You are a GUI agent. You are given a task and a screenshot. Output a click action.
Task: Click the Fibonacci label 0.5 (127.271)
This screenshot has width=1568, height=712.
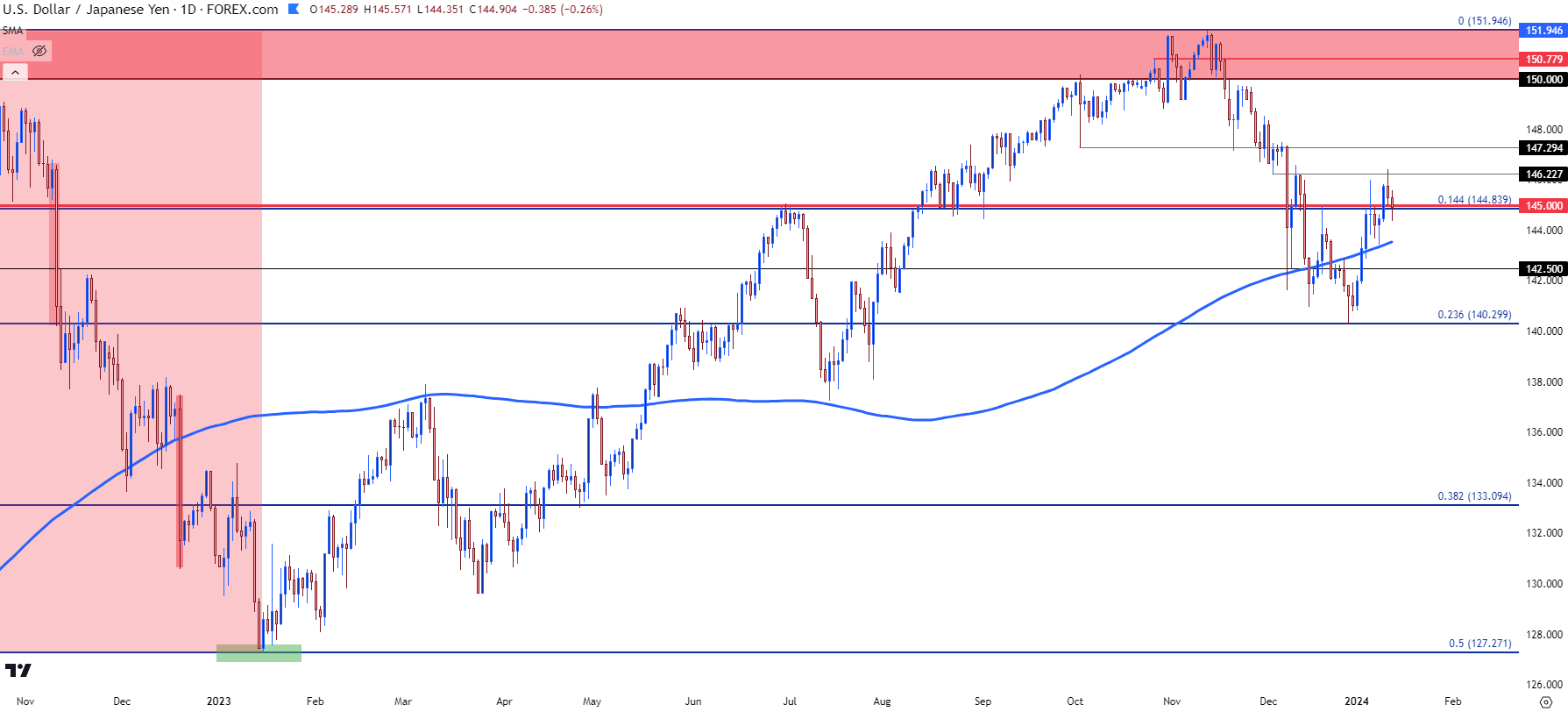[x=1479, y=644]
